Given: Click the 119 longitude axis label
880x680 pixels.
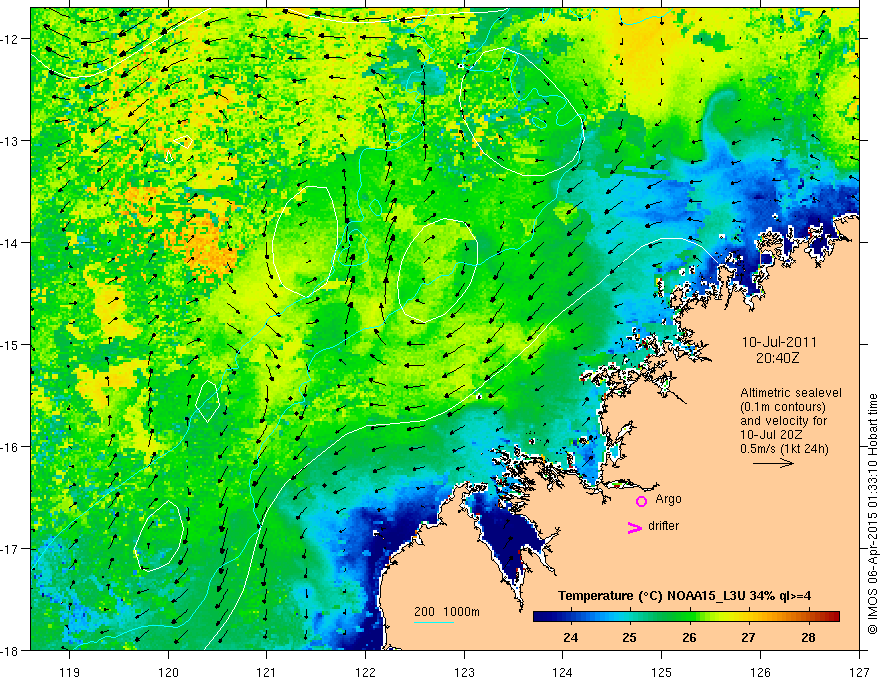Looking at the screenshot, I should point(70,672).
